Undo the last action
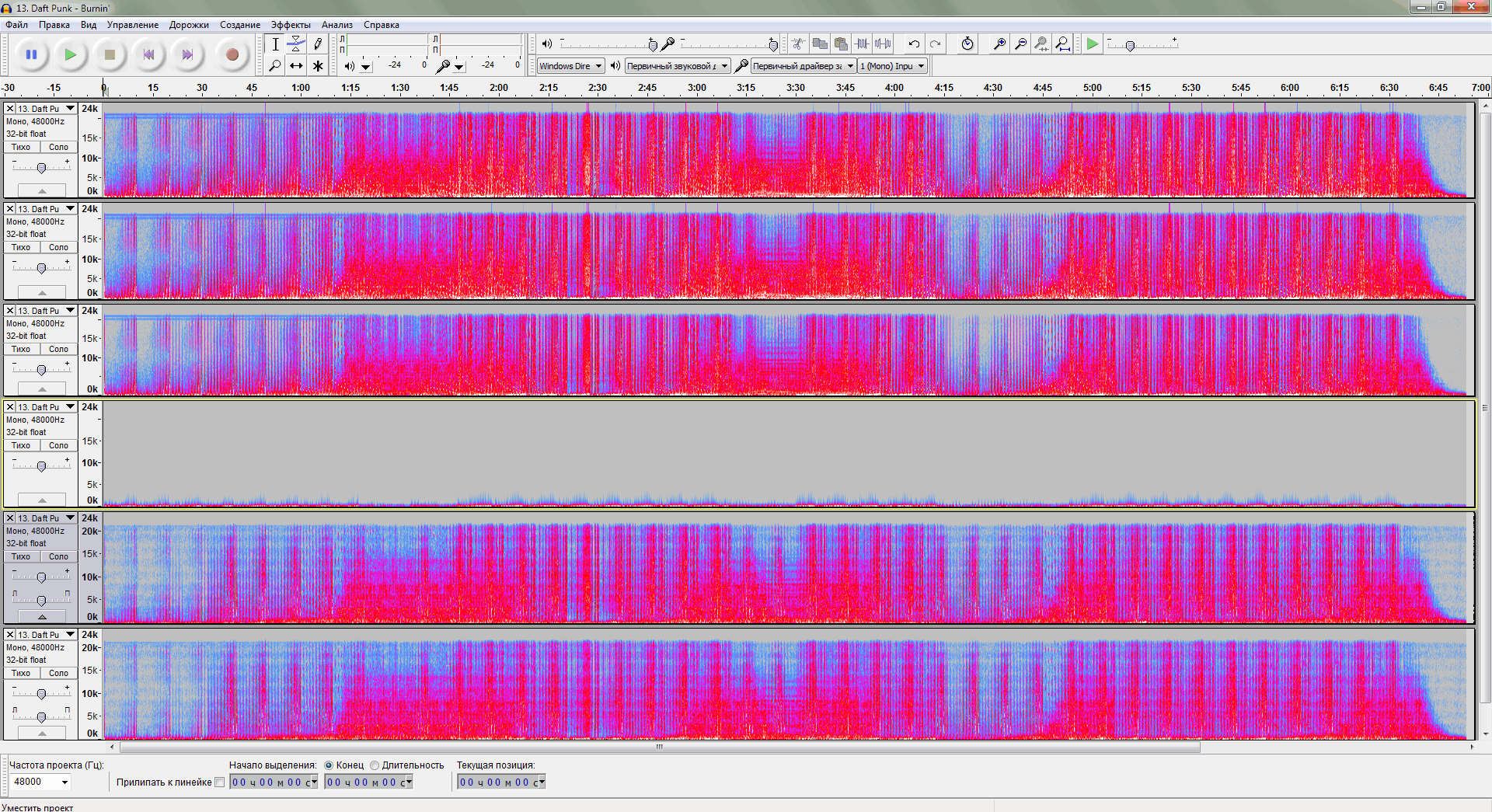Viewport: 1492px width, 812px height. (x=914, y=44)
